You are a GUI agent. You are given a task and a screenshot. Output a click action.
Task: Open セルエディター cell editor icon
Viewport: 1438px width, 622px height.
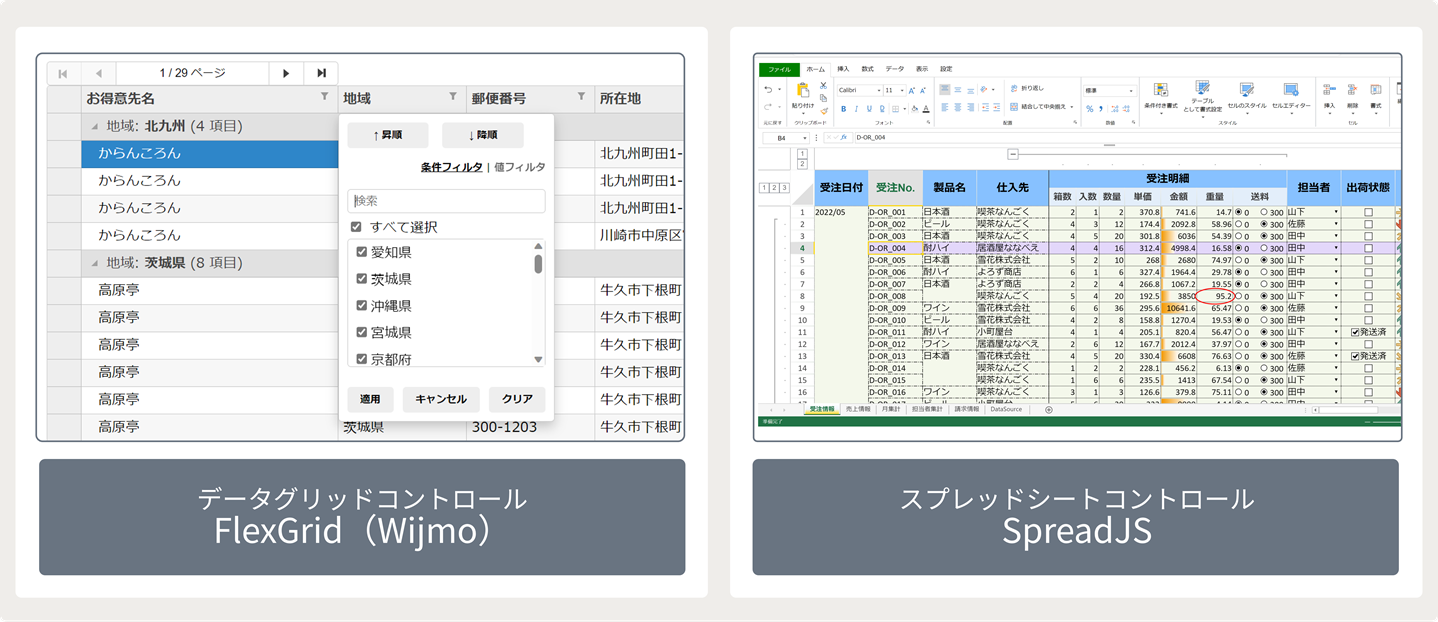1291,90
